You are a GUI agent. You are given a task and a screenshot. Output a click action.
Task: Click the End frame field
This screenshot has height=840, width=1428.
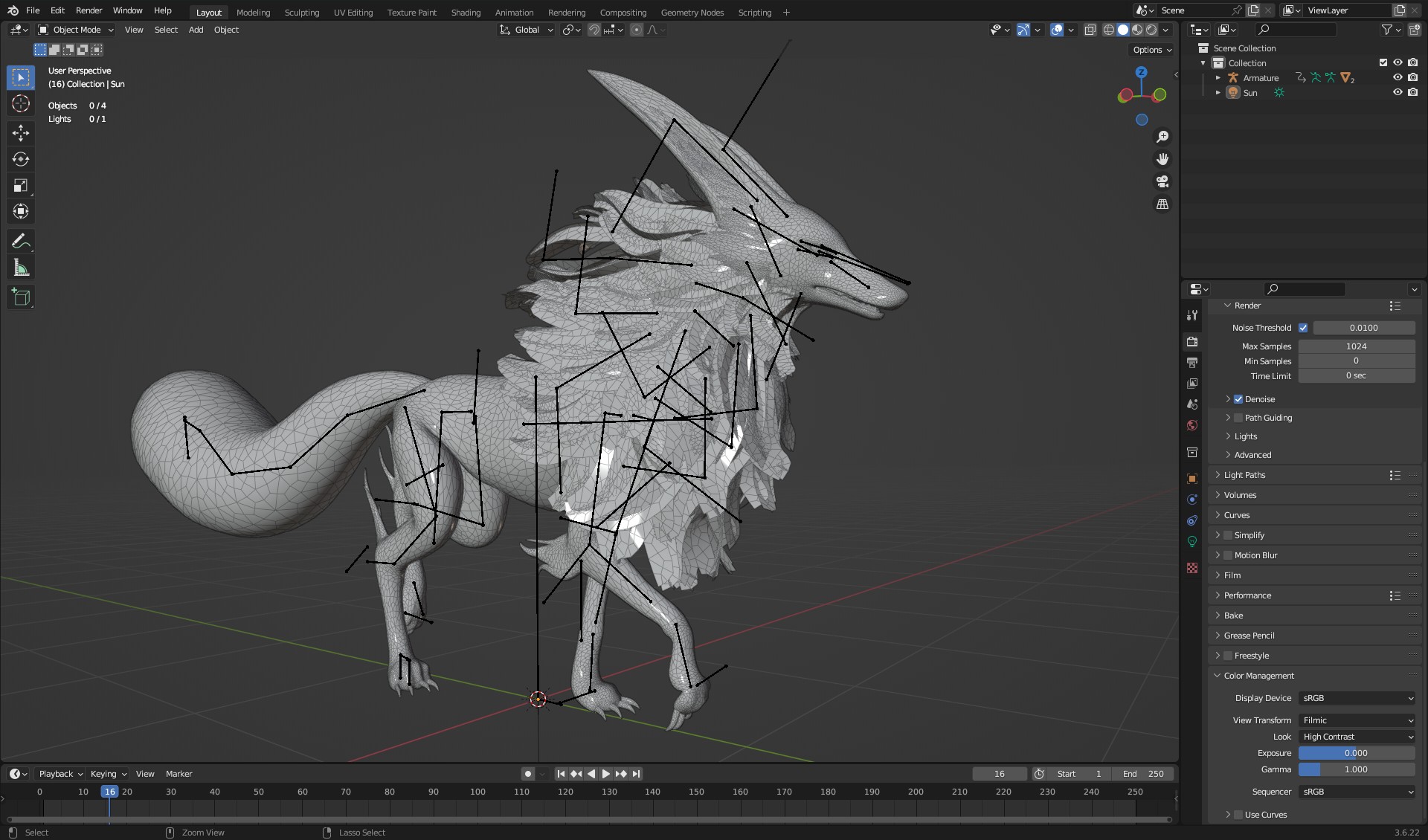pyautogui.click(x=1143, y=774)
